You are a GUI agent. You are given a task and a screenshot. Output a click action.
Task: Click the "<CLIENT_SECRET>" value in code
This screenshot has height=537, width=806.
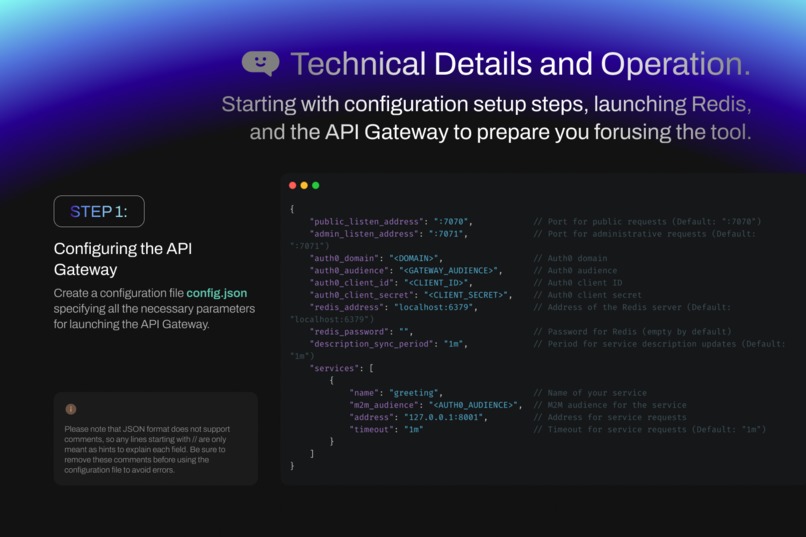pos(466,295)
